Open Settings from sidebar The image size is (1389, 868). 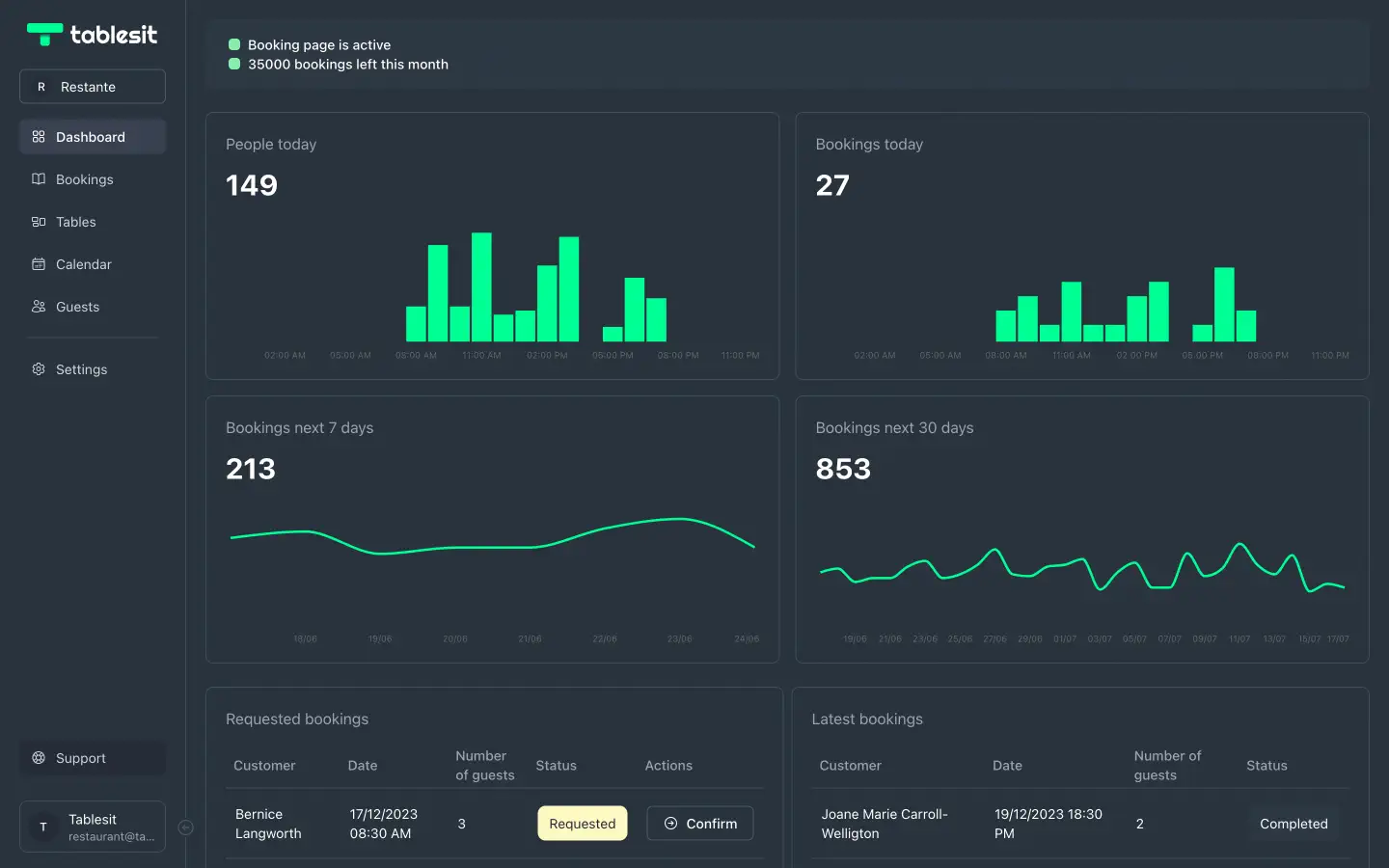93,369
